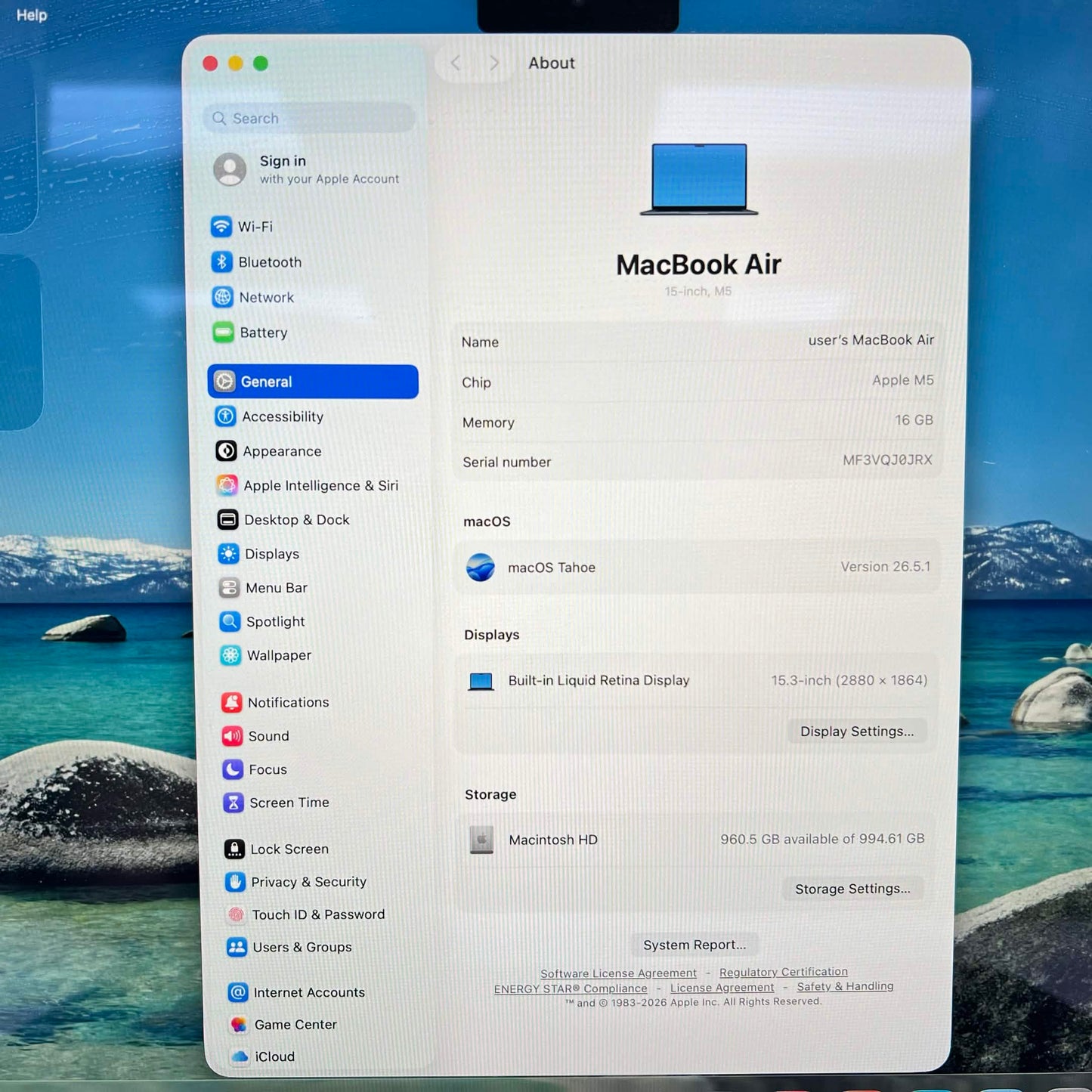
Task: Open the Displays label in sidebar
Action: [x=272, y=554]
